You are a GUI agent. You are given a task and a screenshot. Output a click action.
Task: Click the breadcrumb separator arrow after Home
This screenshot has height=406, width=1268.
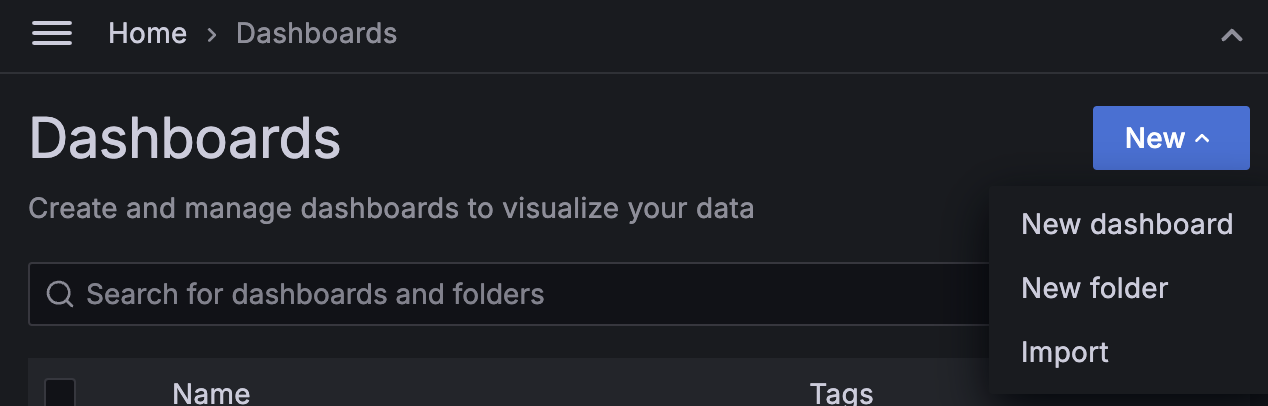(x=211, y=34)
